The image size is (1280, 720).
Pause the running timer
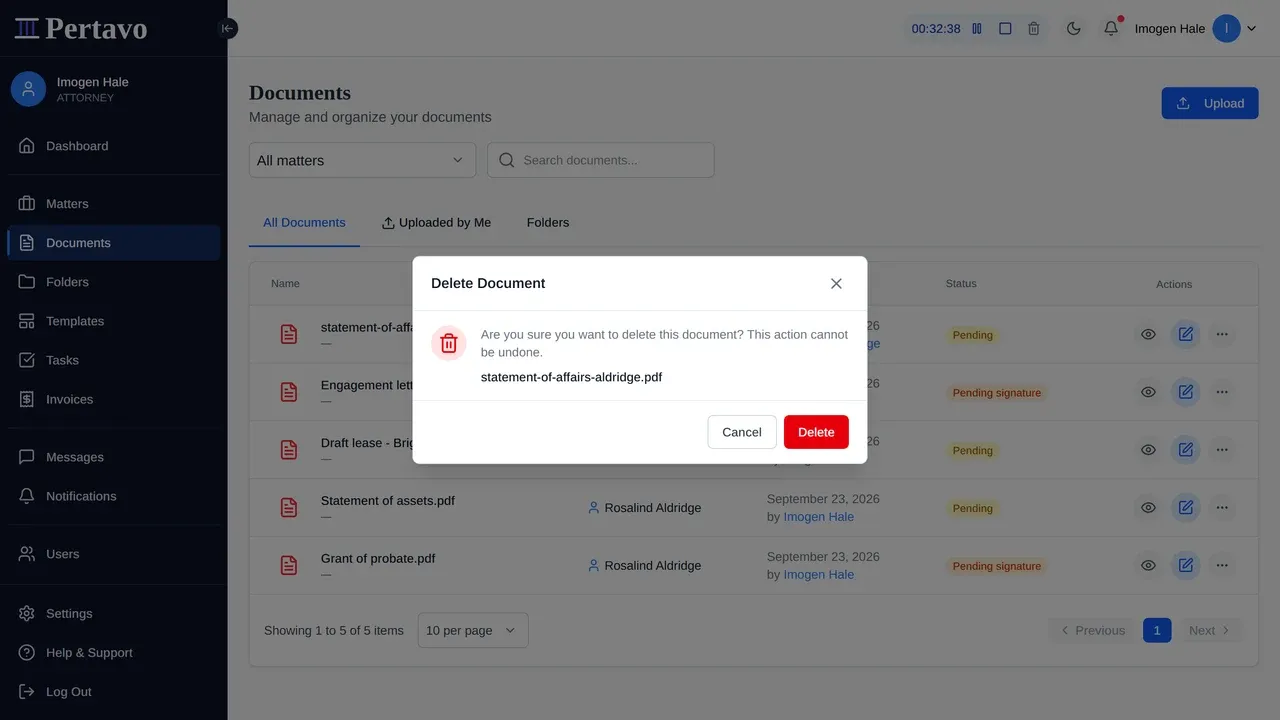click(x=977, y=29)
